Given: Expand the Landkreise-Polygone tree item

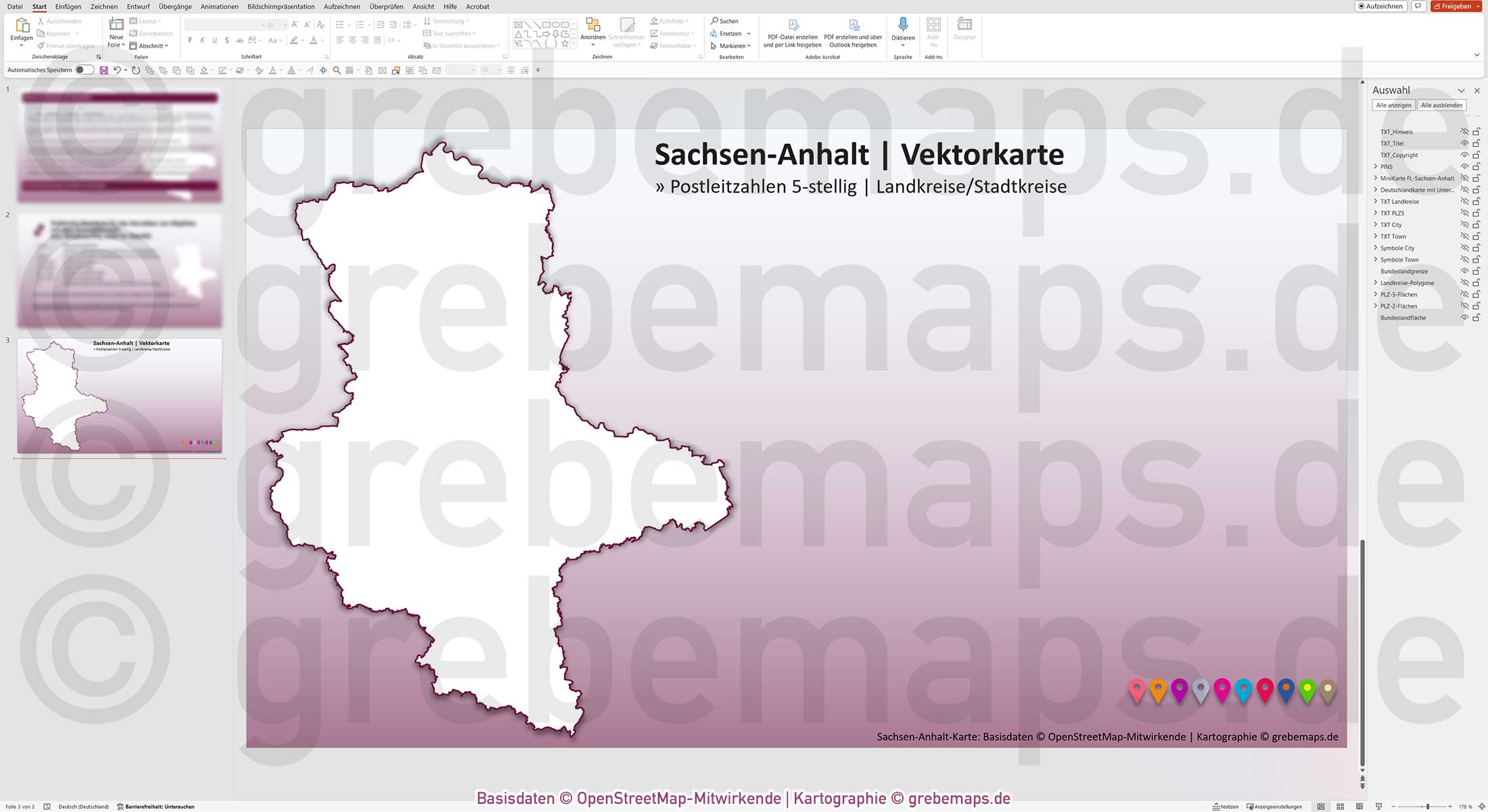Looking at the screenshot, I should click(1376, 283).
